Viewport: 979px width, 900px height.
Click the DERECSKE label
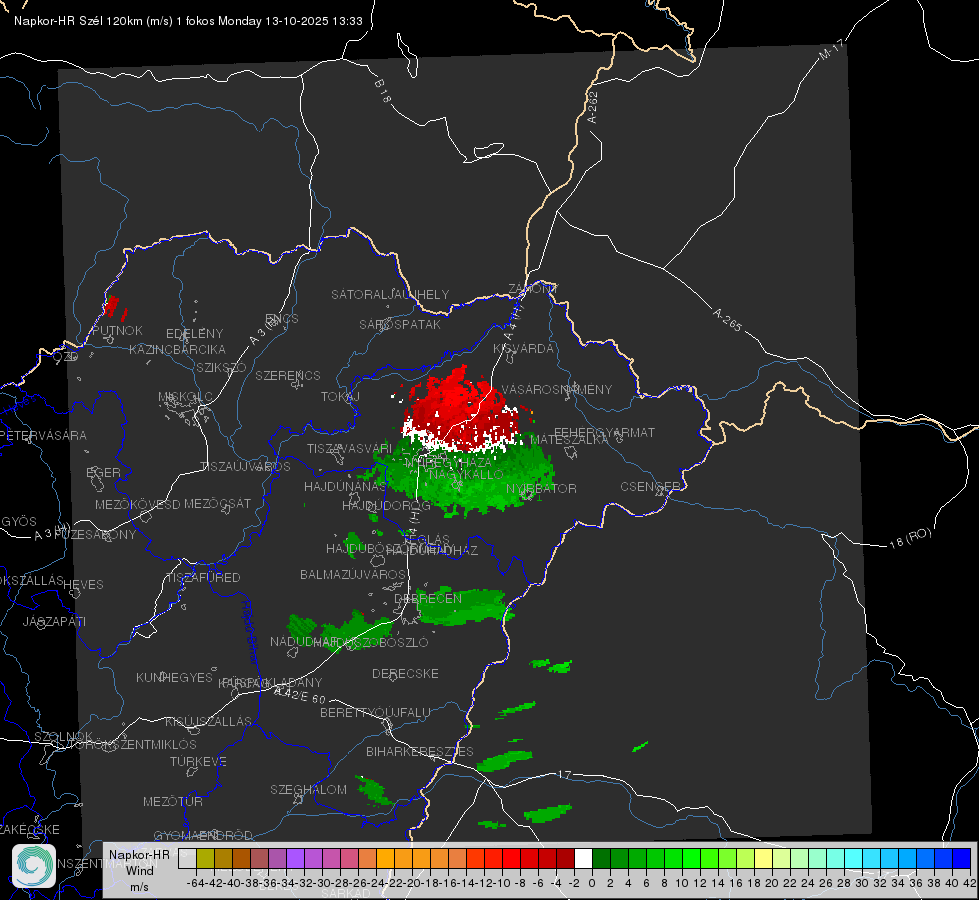[x=405, y=673]
